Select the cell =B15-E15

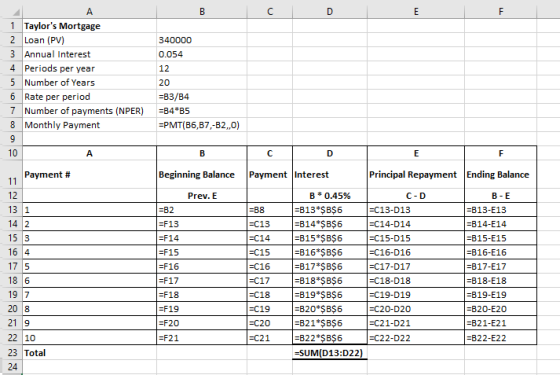(x=500, y=238)
